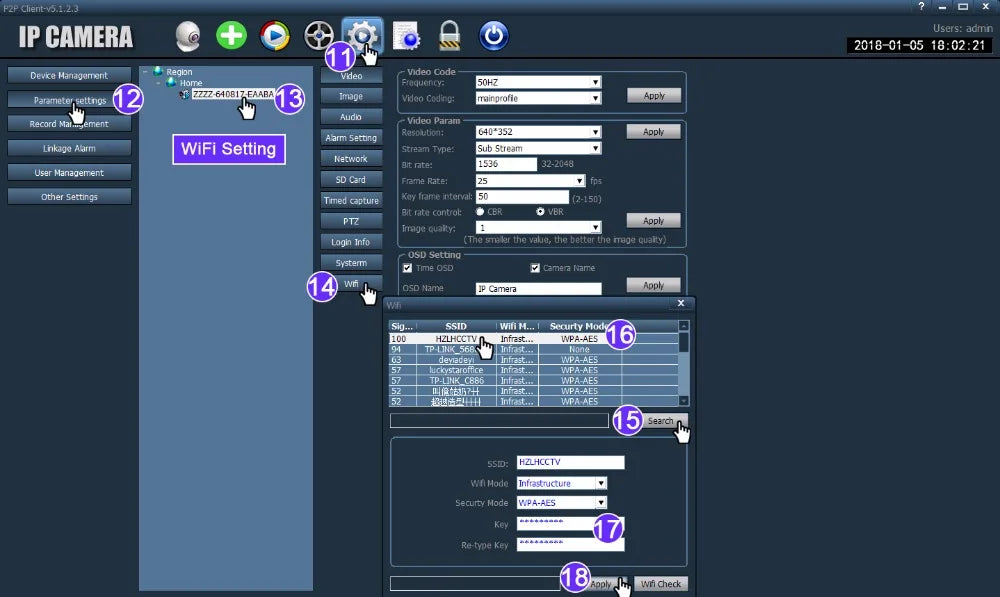This screenshot has width=1000, height=597.
Task: Open the playback icon in toolbar
Action: (275, 36)
